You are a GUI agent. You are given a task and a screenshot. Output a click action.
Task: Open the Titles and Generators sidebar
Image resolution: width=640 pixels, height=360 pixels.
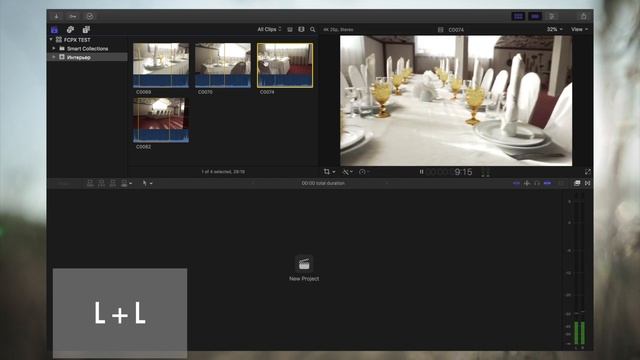(x=86, y=29)
